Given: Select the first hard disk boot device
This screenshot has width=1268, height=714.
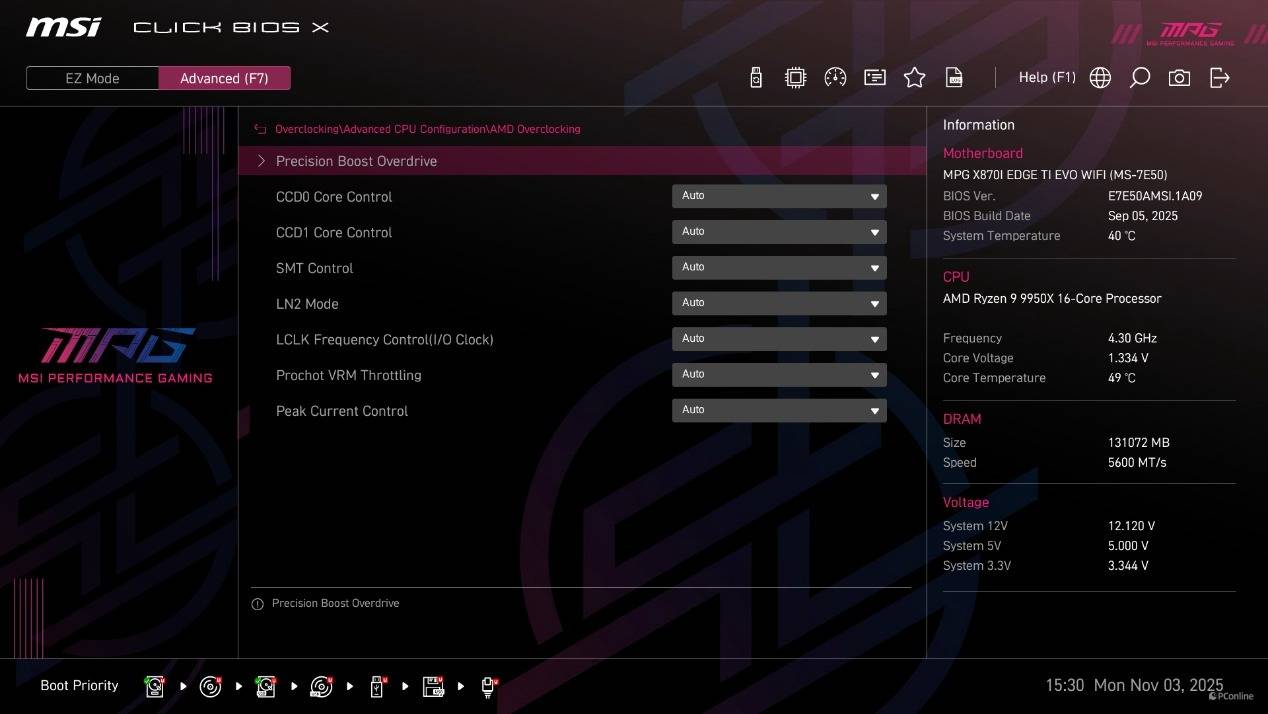Looking at the screenshot, I should coord(155,686).
